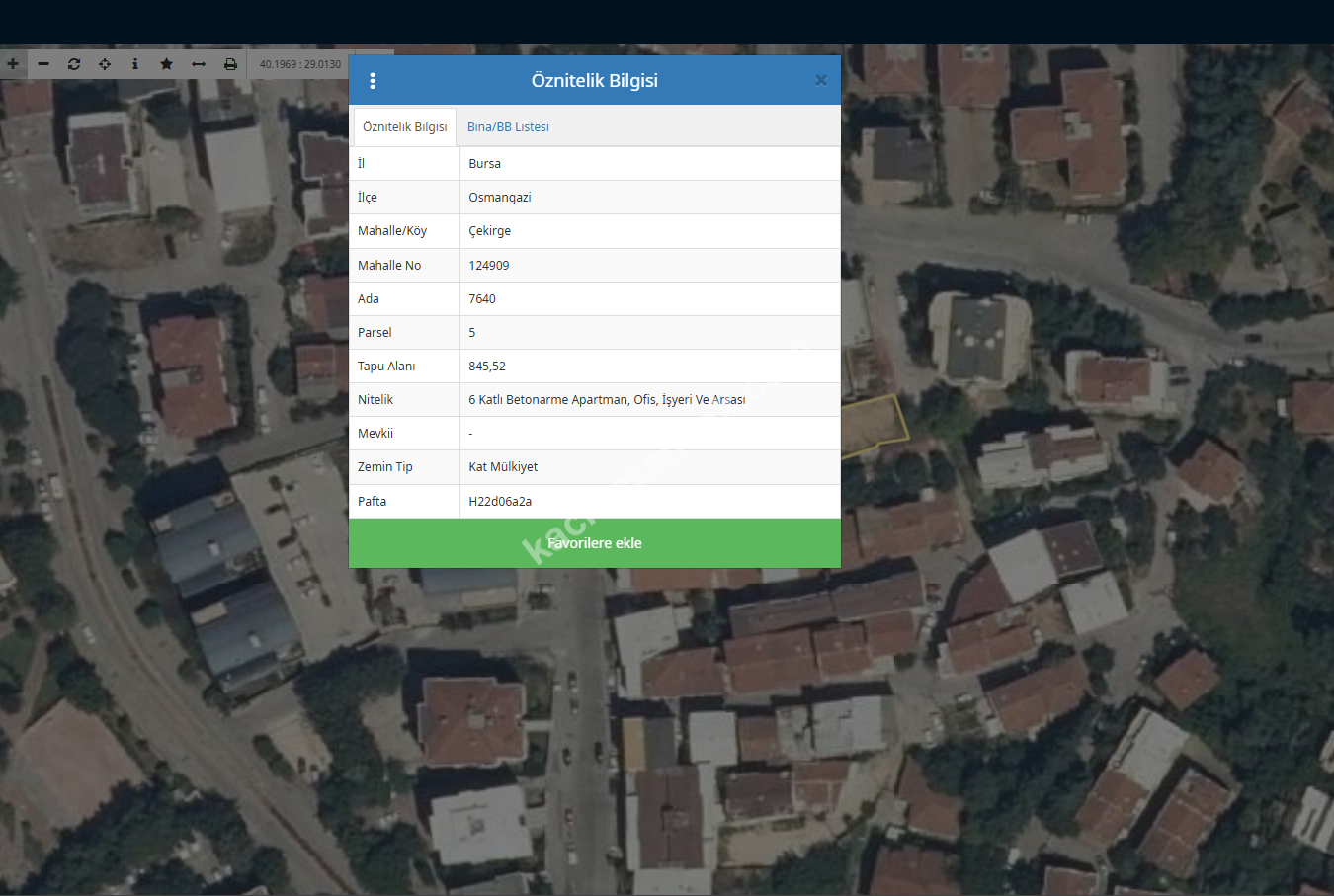Image resolution: width=1334 pixels, height=896 pixels.
Task: Switch to Bina/BB Listesi tab
Action: [x=508, y=127]
